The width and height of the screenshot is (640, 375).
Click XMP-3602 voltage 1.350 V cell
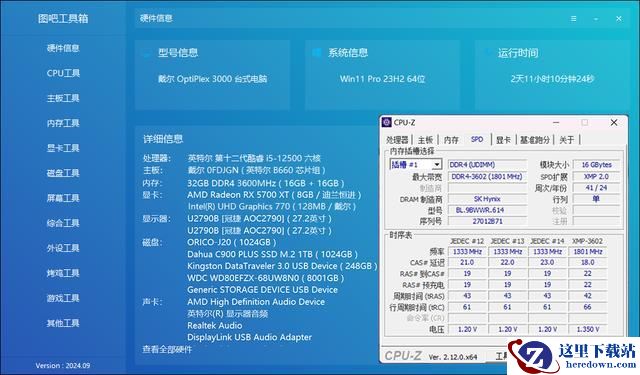pyautogui.click(x=588, y=329)
